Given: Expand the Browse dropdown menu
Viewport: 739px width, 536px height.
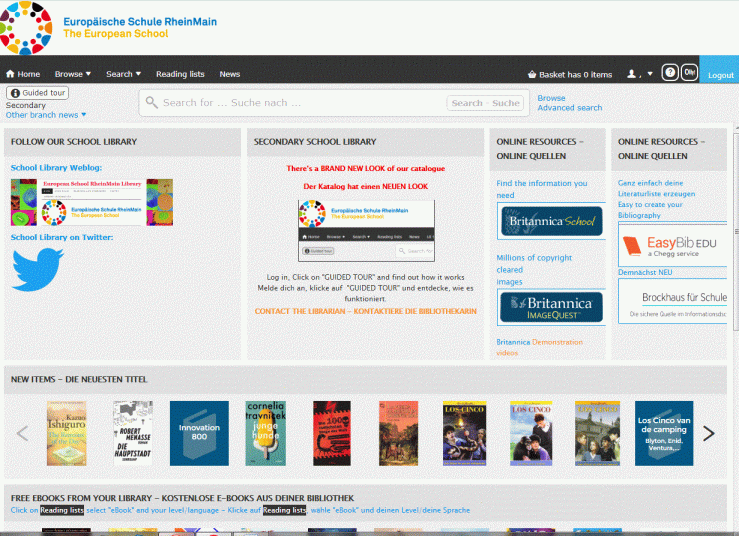Looking at the screenshot, I should click(72, 74).
